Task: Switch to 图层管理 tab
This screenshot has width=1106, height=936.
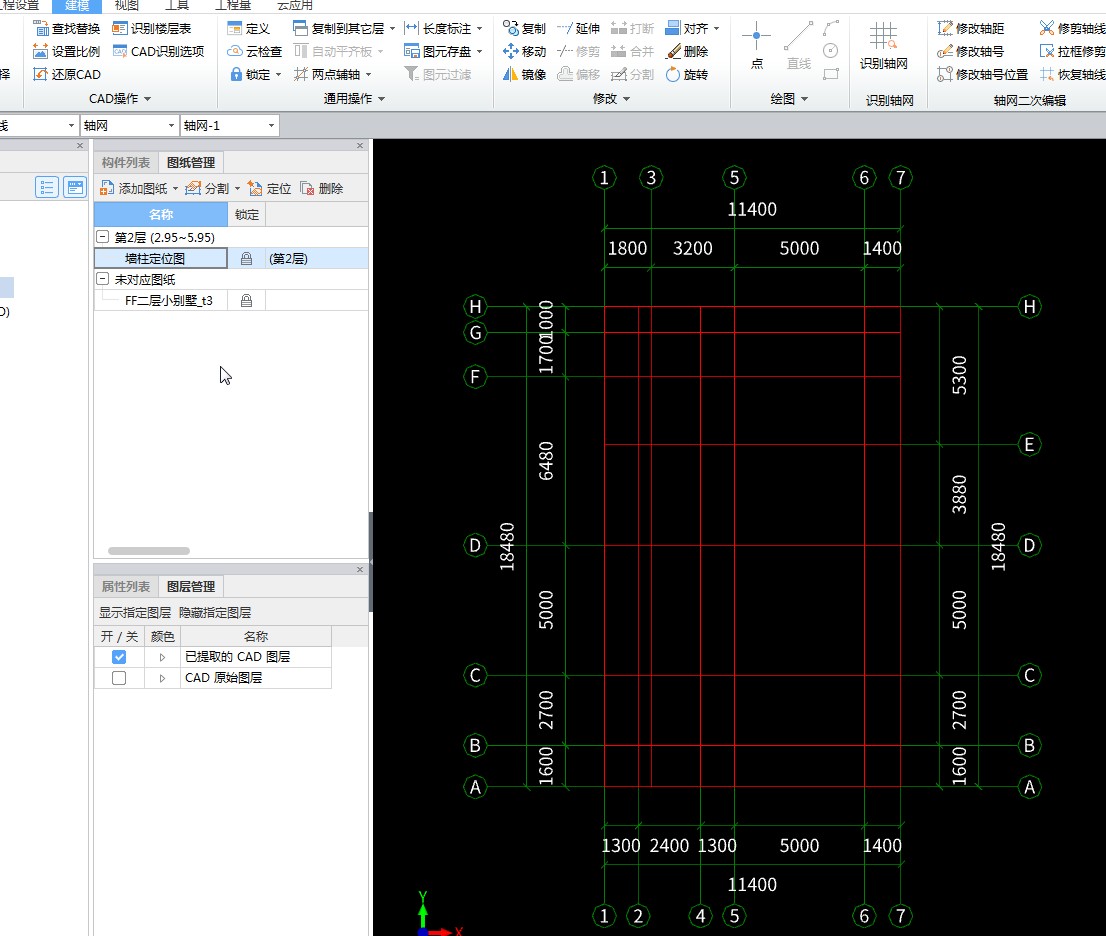Action: coord(191,587)
